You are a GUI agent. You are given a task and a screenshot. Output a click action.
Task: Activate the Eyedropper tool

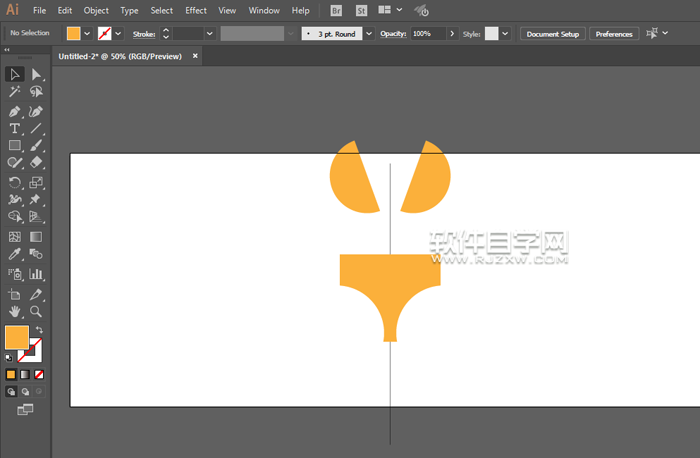(15, 255)
